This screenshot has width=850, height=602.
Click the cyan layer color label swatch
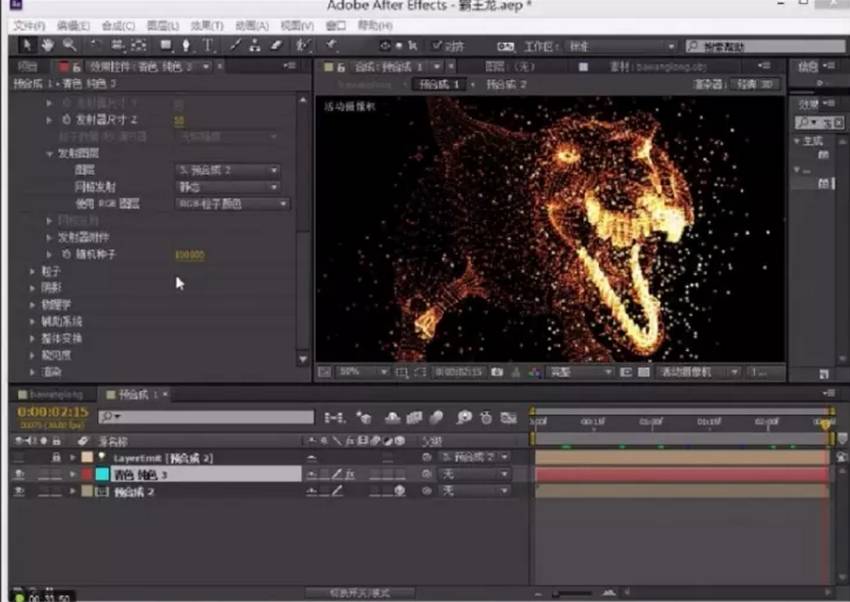click(102, 474)
